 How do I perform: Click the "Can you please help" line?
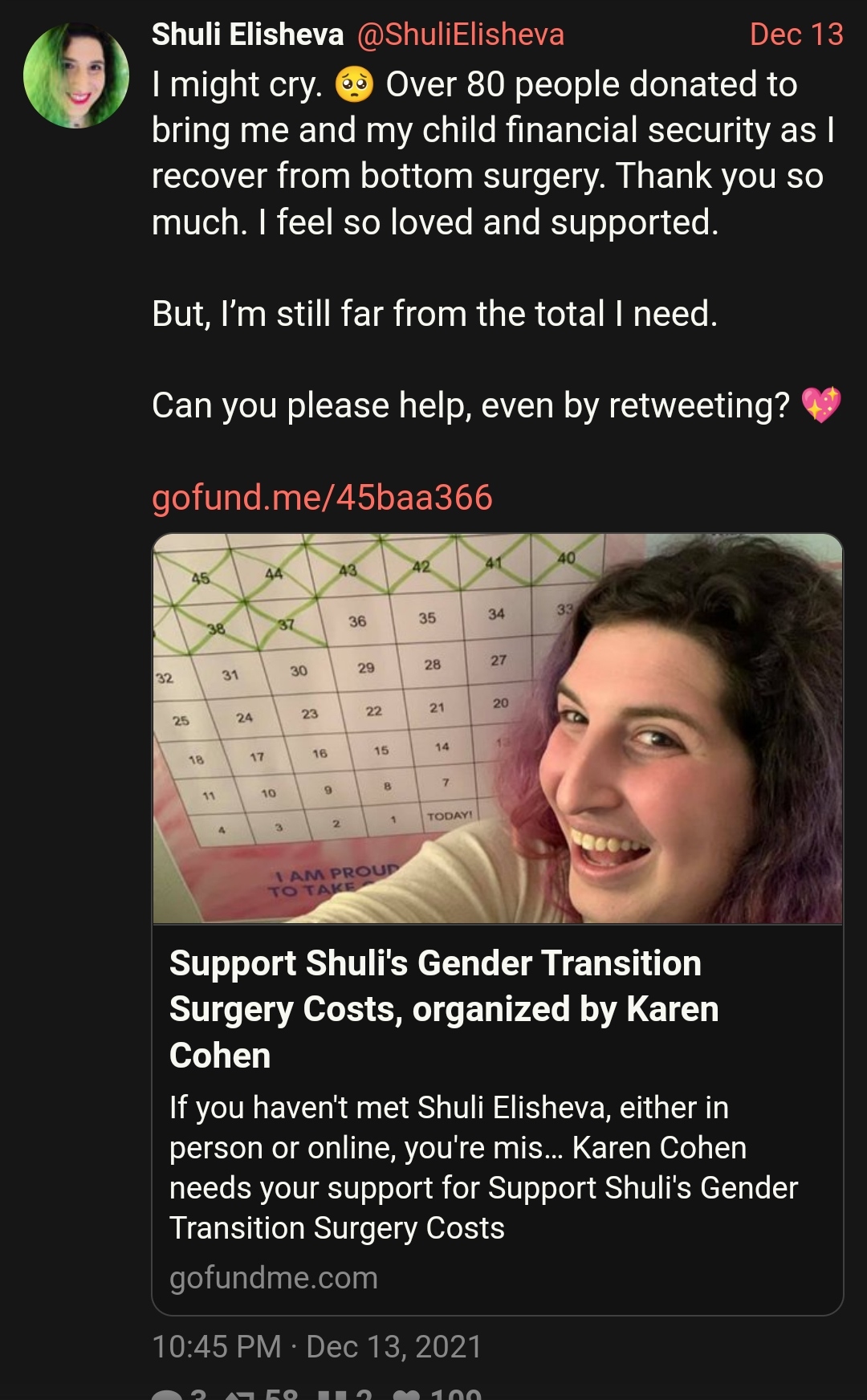click(470, 405)
